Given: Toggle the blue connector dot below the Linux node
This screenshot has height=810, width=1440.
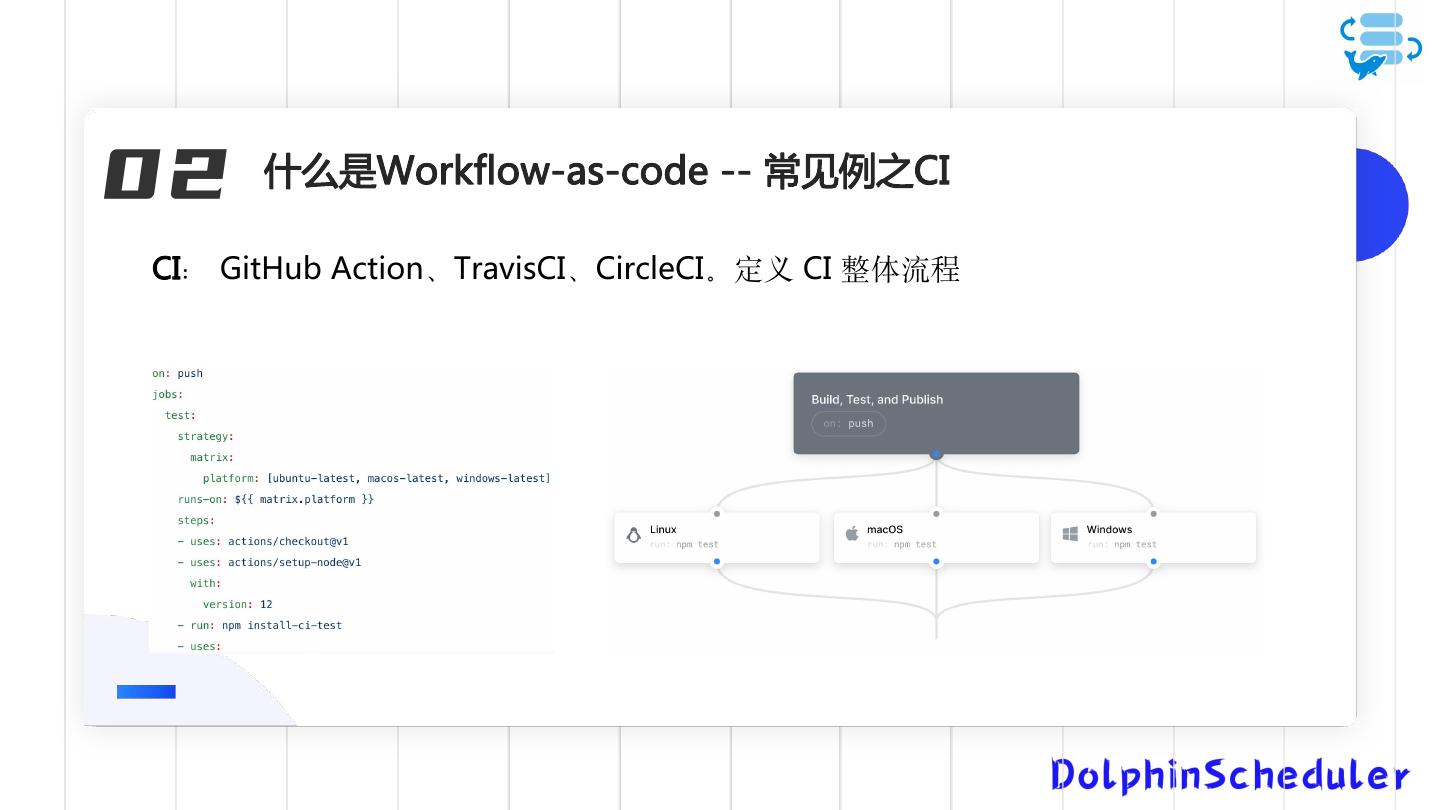Looking at the screenshot, I should 717,561.
